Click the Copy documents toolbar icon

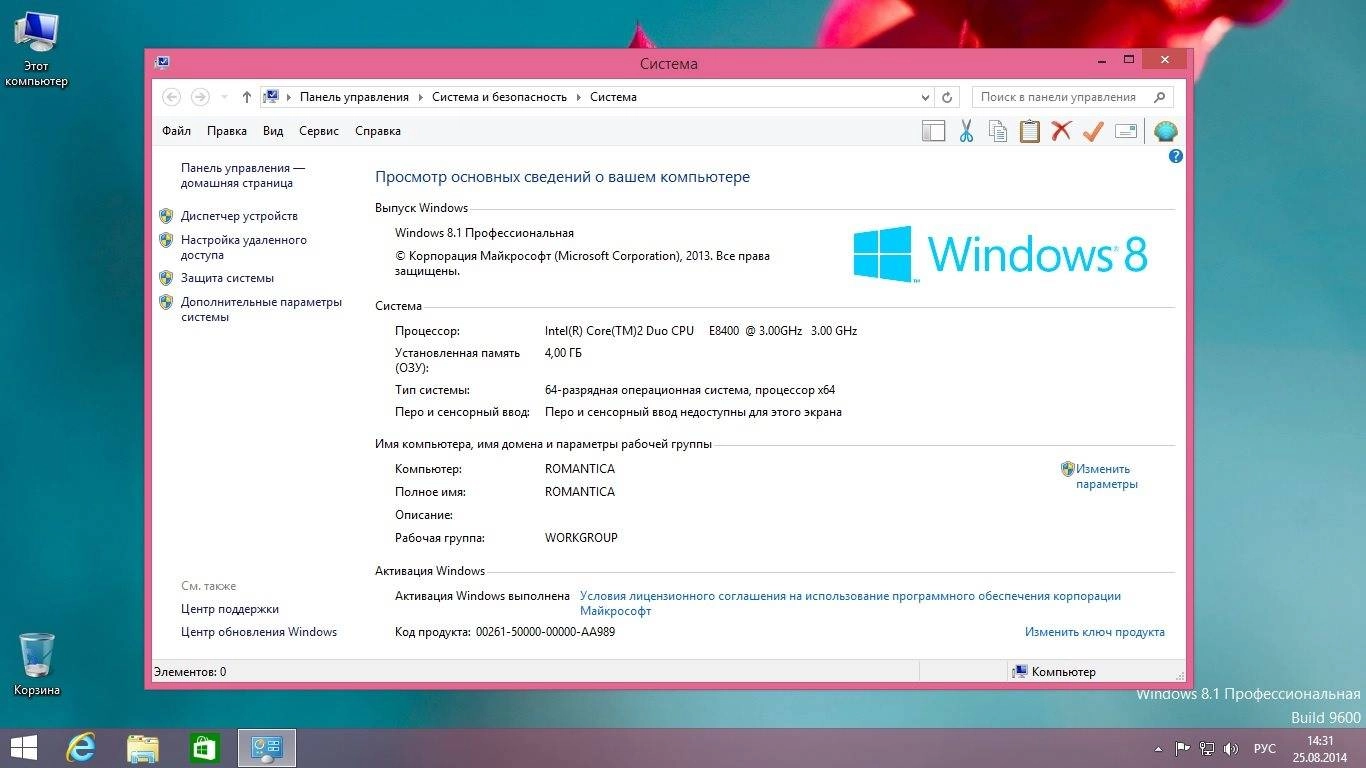pyautogui.click(x=998, y=131)
